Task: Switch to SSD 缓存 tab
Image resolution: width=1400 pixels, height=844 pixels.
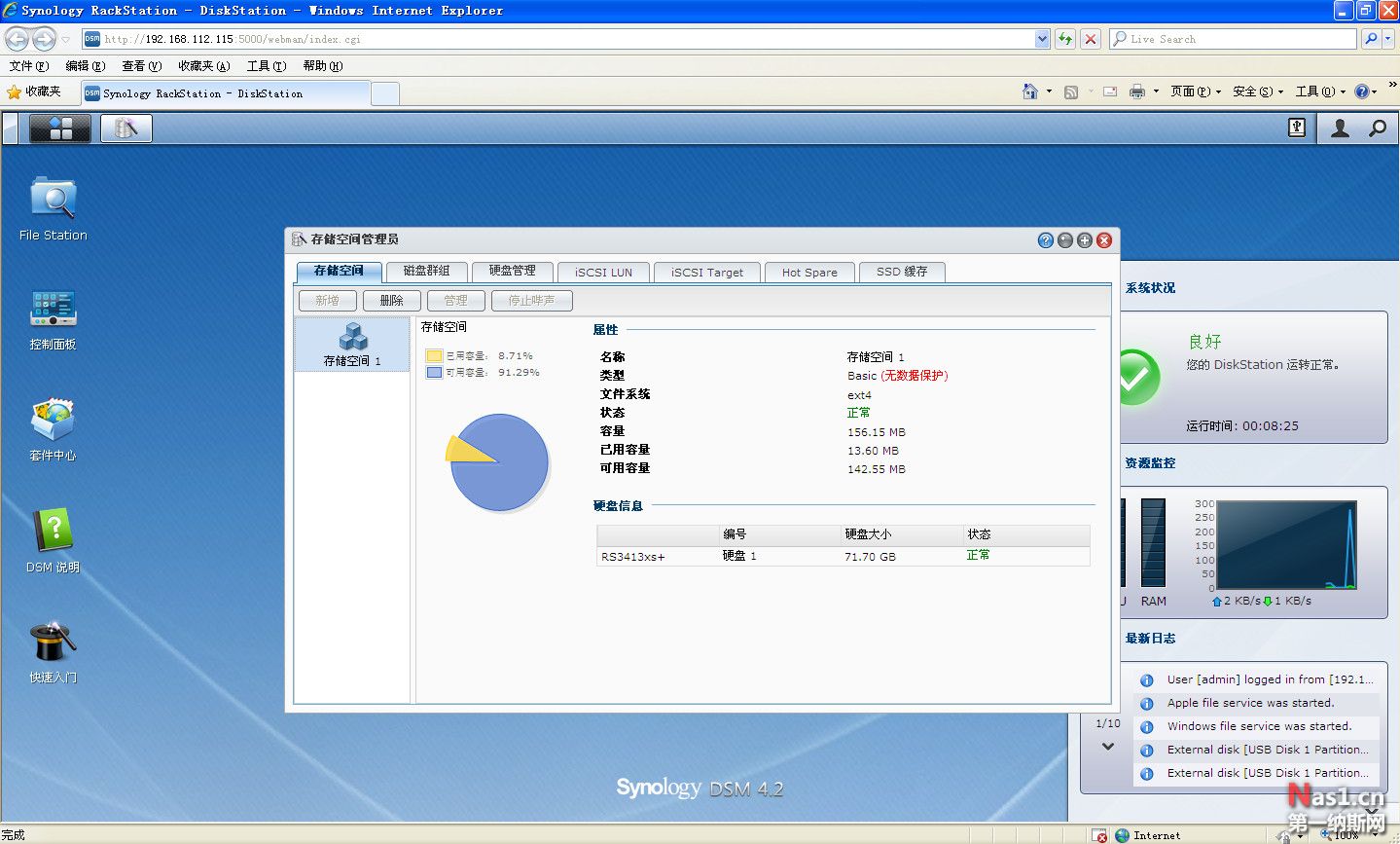Action: click(902, 272)
